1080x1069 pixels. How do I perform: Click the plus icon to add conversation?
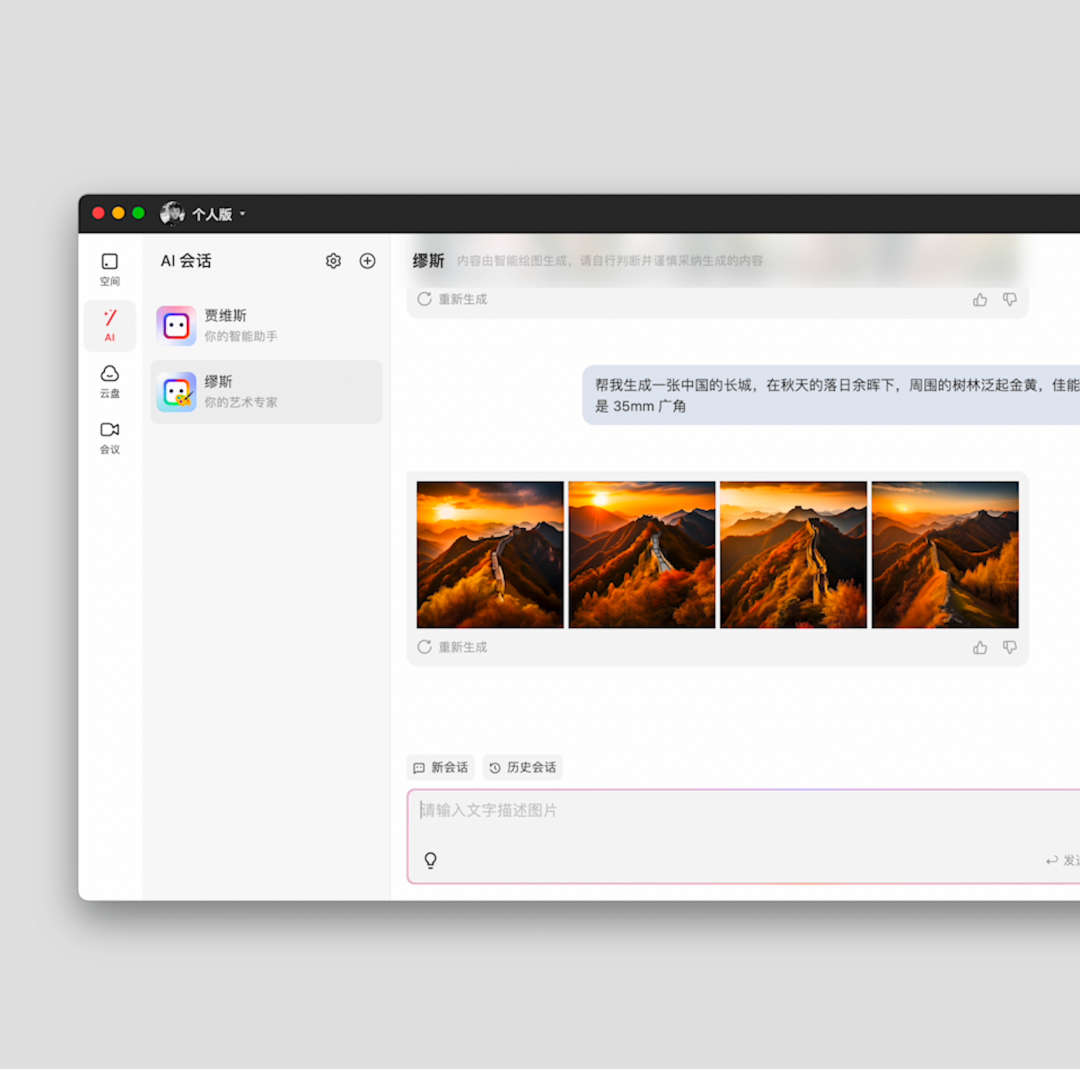coord(367,261)
